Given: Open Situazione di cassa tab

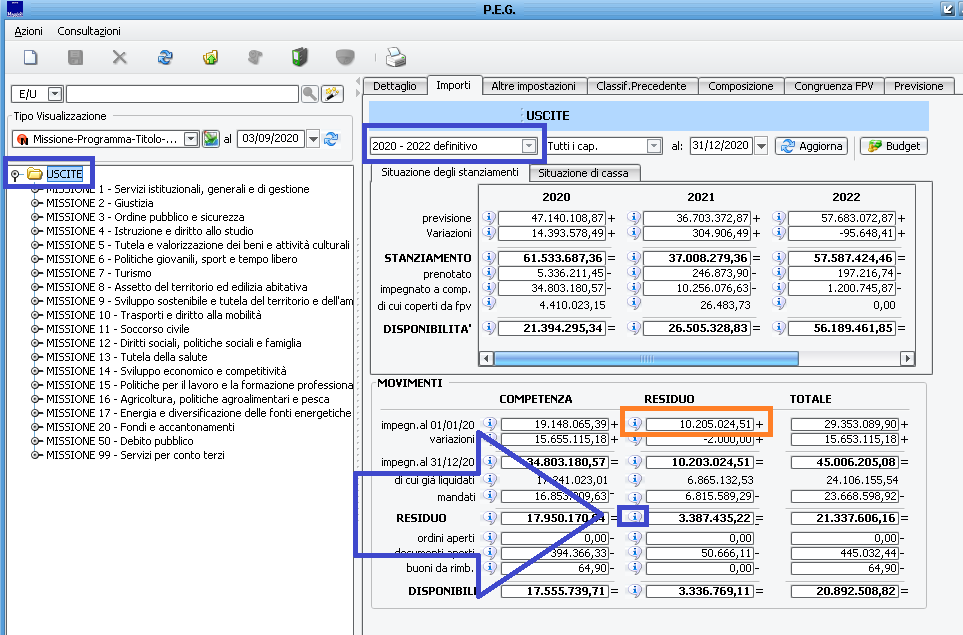Looking at the screenshot, I should pos(583,173).
